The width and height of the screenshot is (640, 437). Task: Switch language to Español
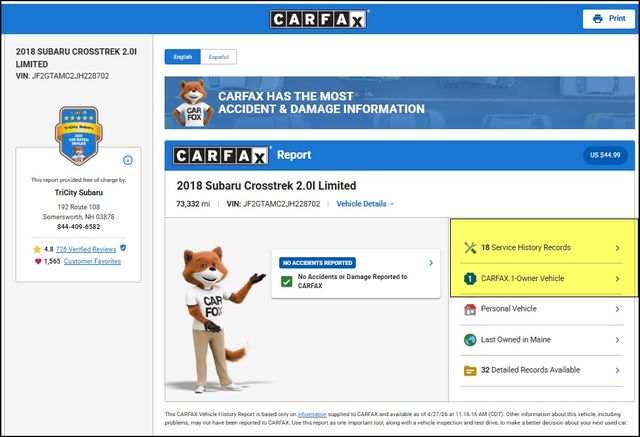click(218, 57)
